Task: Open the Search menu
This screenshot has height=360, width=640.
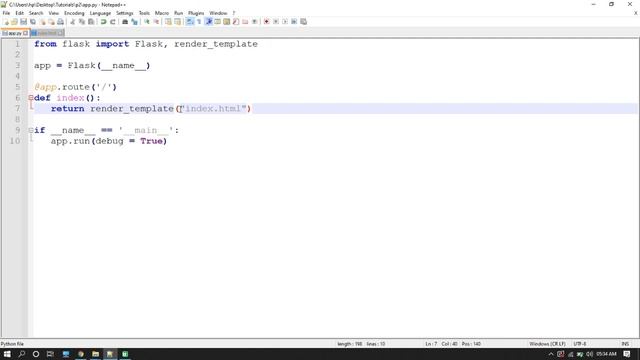Action: (x=36, y=13)
